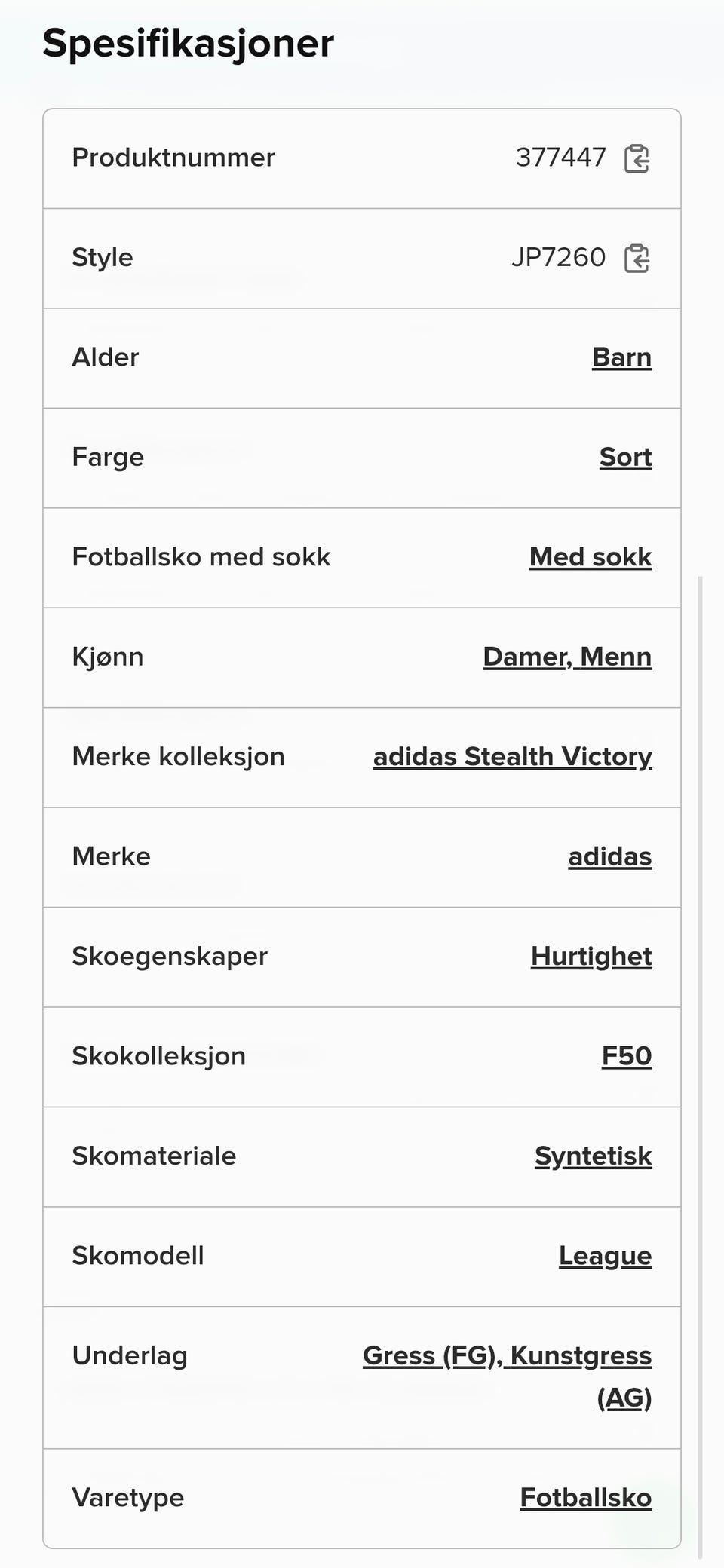Screen dimensions: 724x1568
Task: Click the Underlag row label
Action: pyautogui.click(x=129, y=1356)
